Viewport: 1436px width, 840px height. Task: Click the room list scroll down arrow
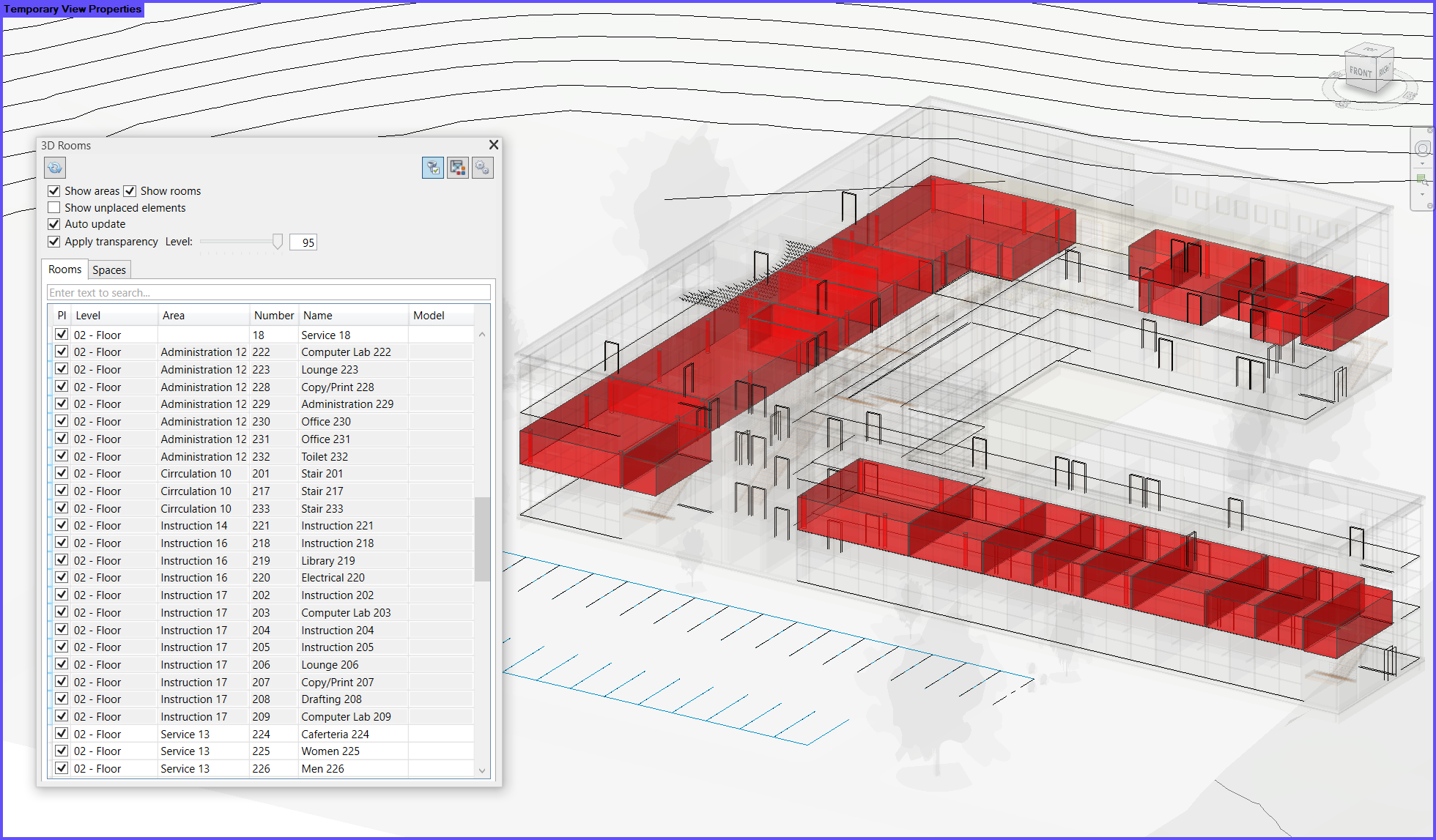point(482,770)
